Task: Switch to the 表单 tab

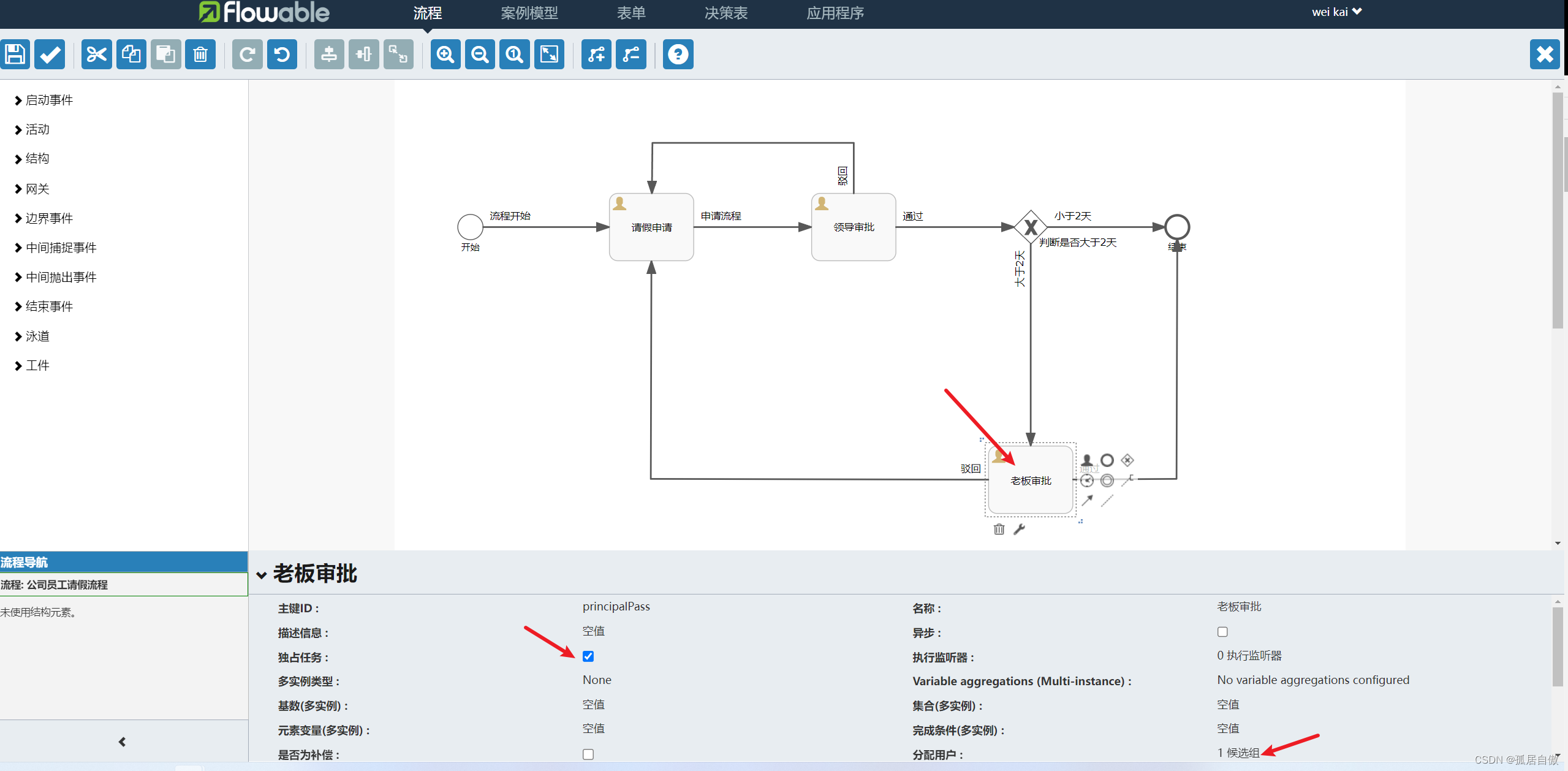Action: (x=631, y=13)
